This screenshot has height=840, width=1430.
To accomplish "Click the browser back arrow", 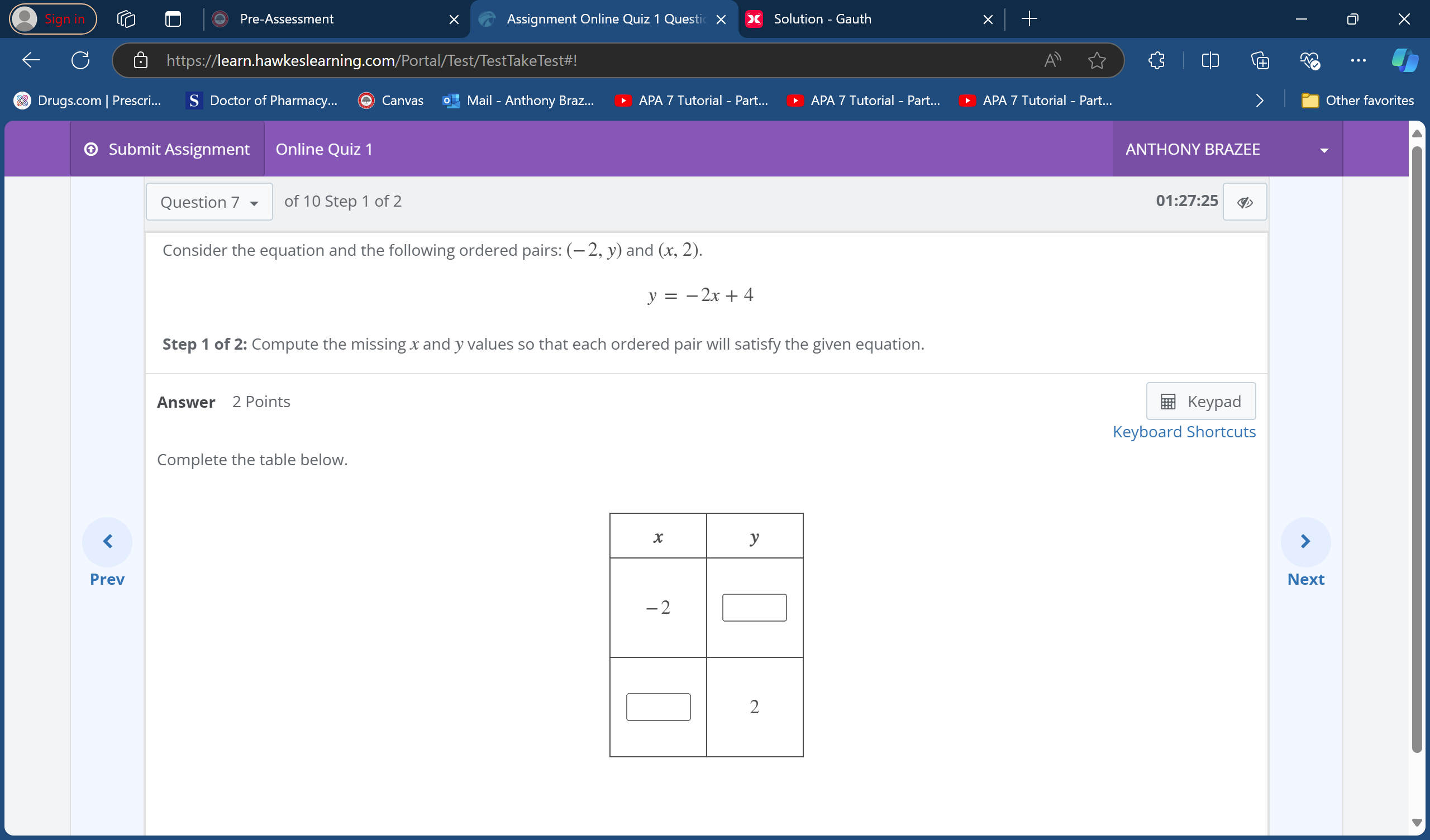I will [x=31, y=60].
